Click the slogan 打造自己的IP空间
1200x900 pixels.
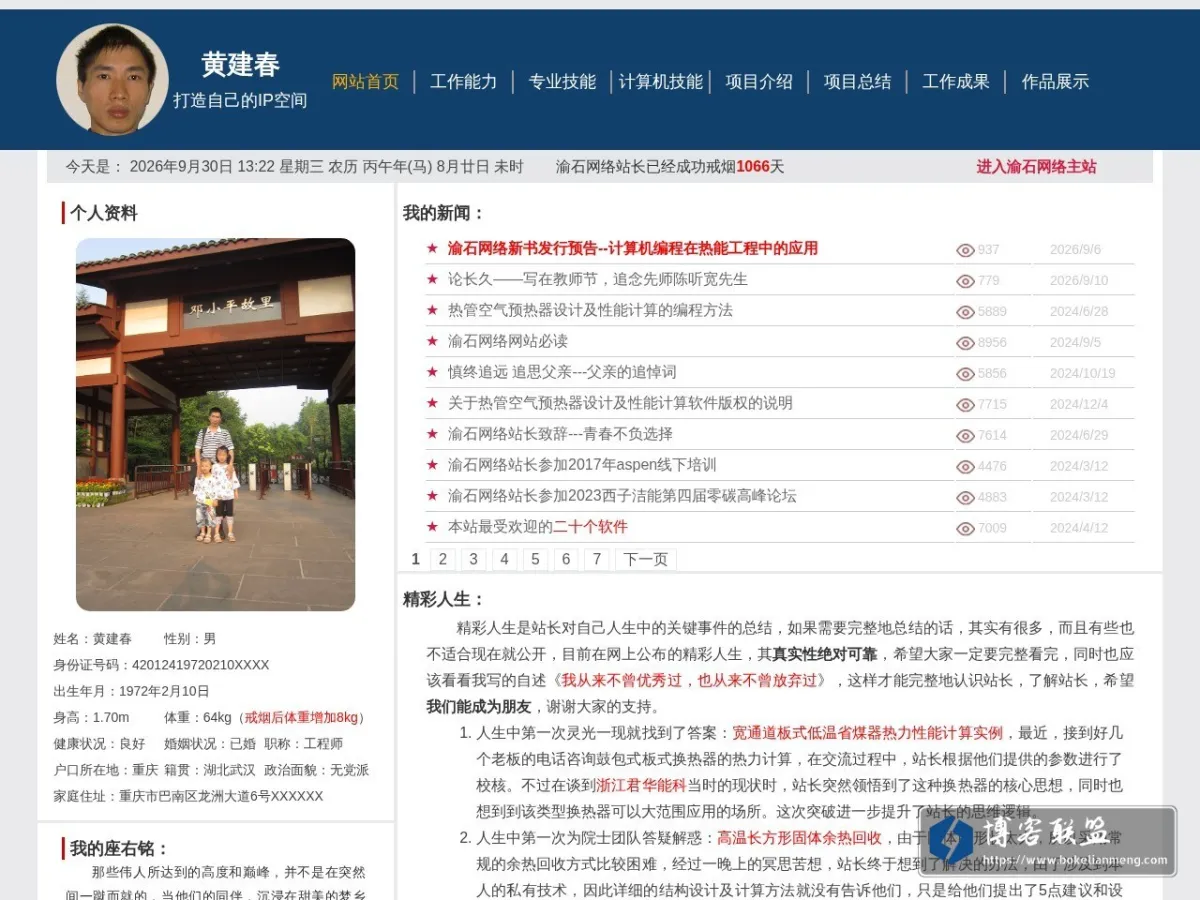[240, 101]
